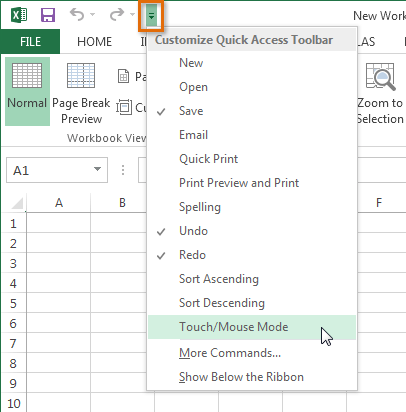Select column A header
The height and width of the screenshot is (412, 406).
59,203
